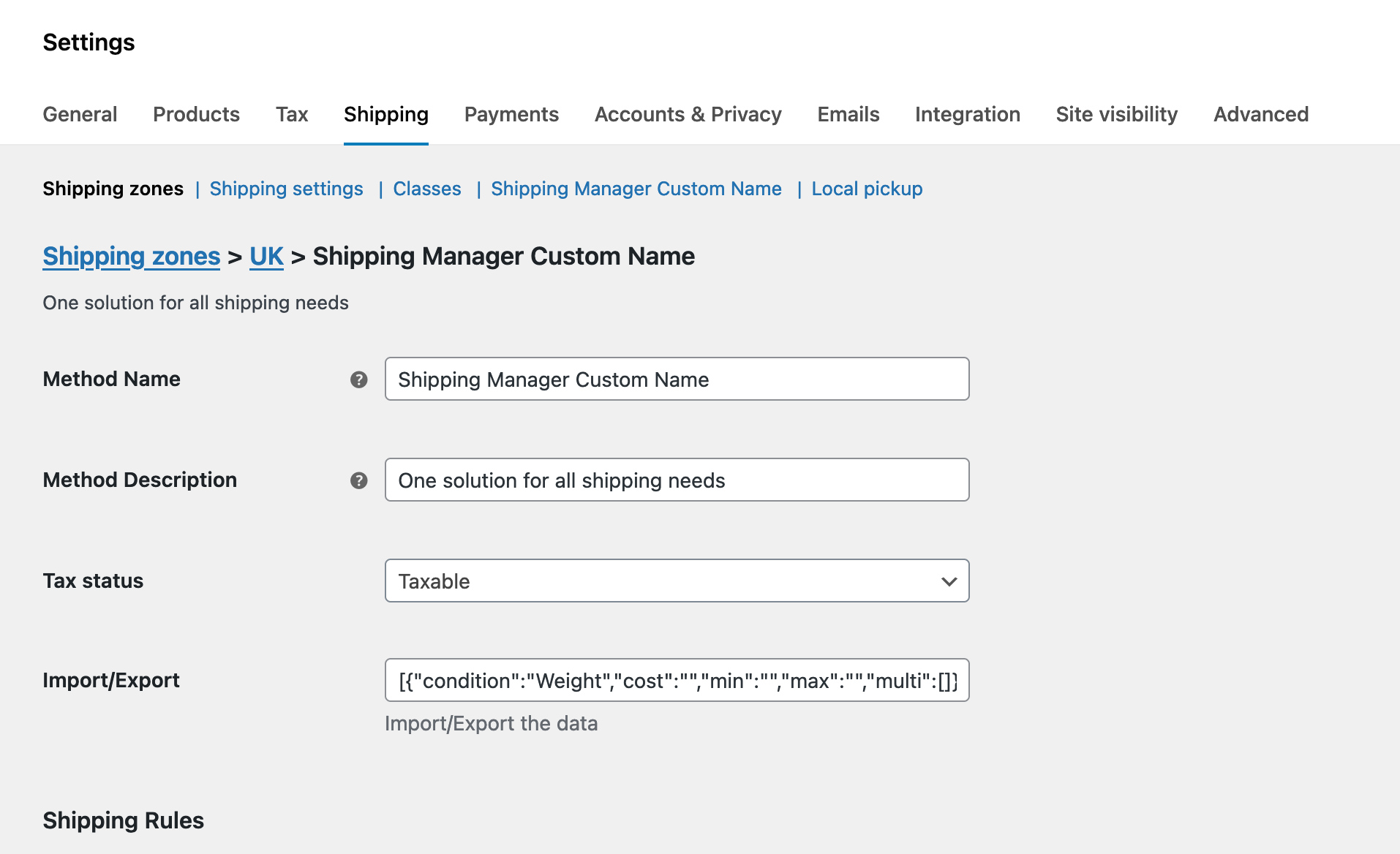Select the Payments tab
1400x854 pixels.
[x=511, y=114]
